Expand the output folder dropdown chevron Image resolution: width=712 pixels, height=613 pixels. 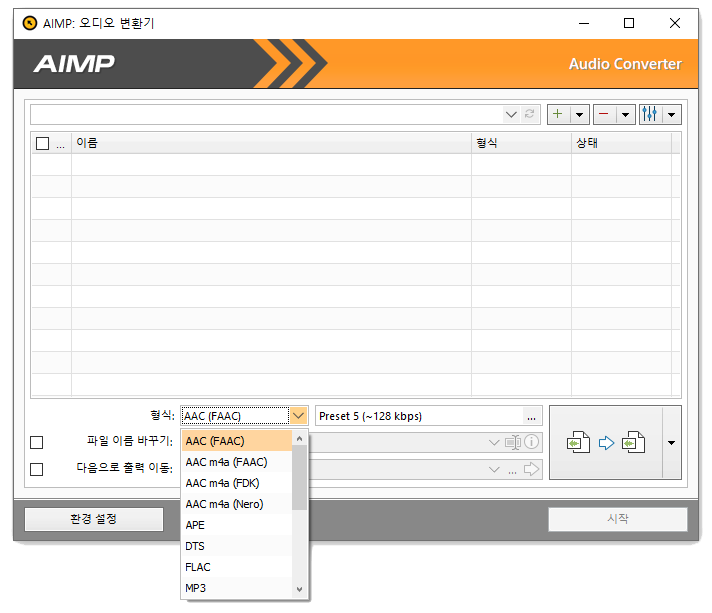tap(494, 470)
